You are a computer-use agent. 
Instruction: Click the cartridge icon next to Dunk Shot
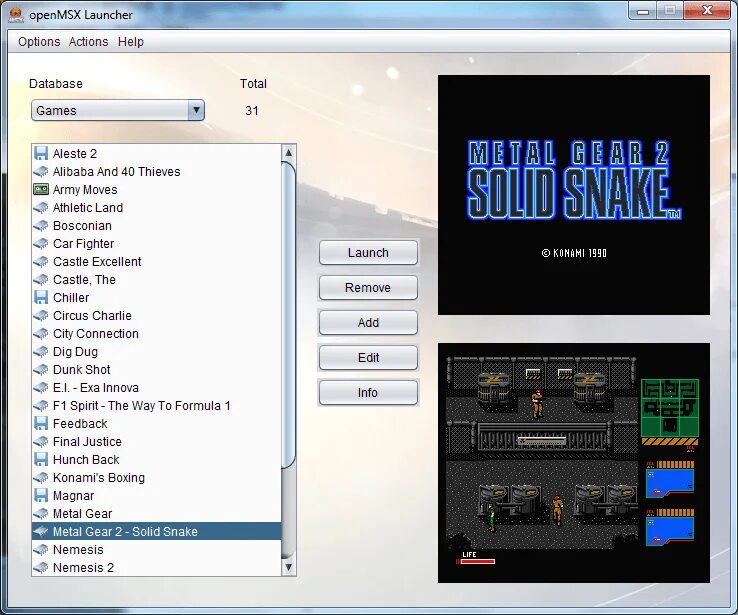pyautogui.click(x=41, y=369)
